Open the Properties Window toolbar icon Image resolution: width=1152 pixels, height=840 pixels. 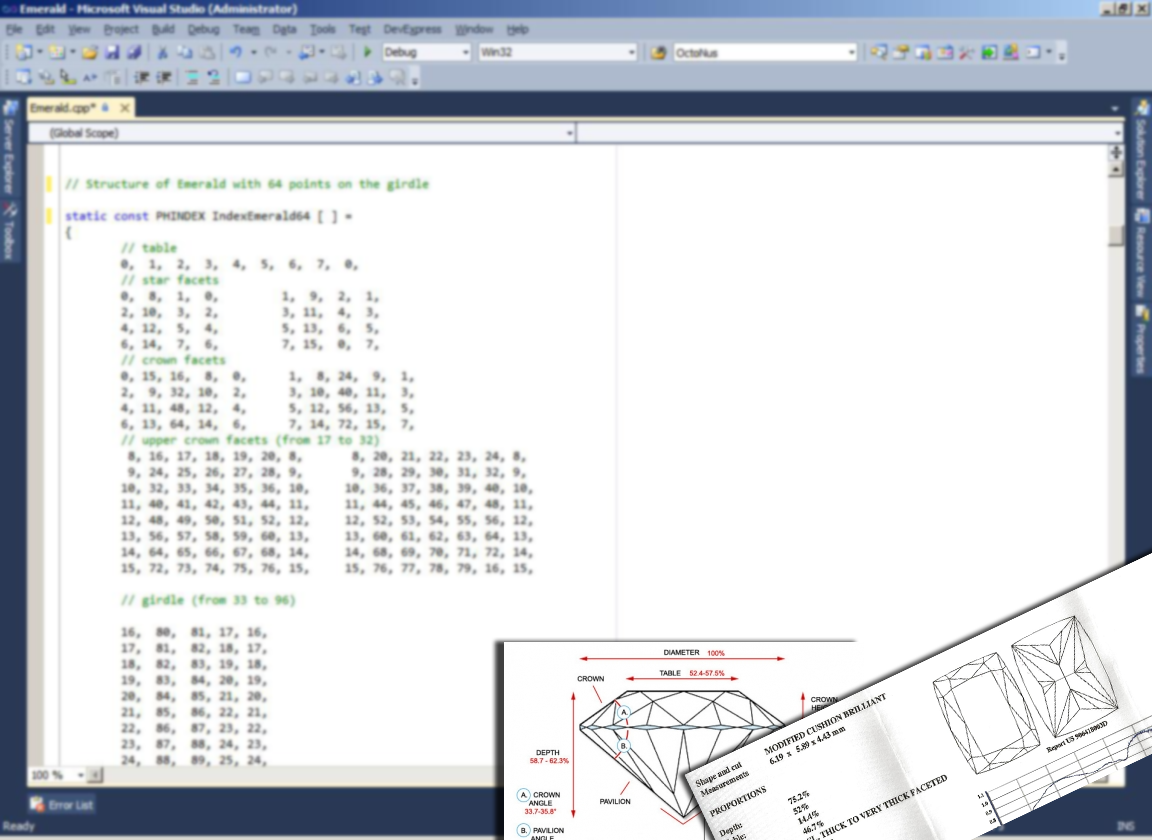(x=901, y=52)
